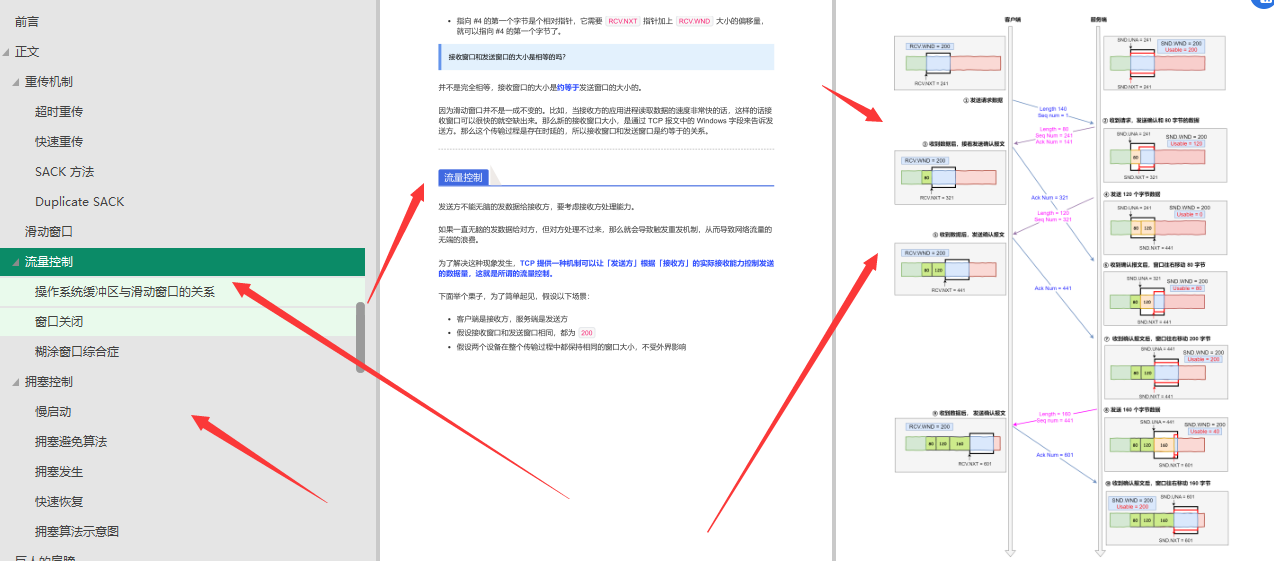This screenshot has width=1274, height=561.
Task: Open 操作系统缓冲区与滑动窗口的关系 bookmark
Action: pyautogui.click(x=124, y=291)
